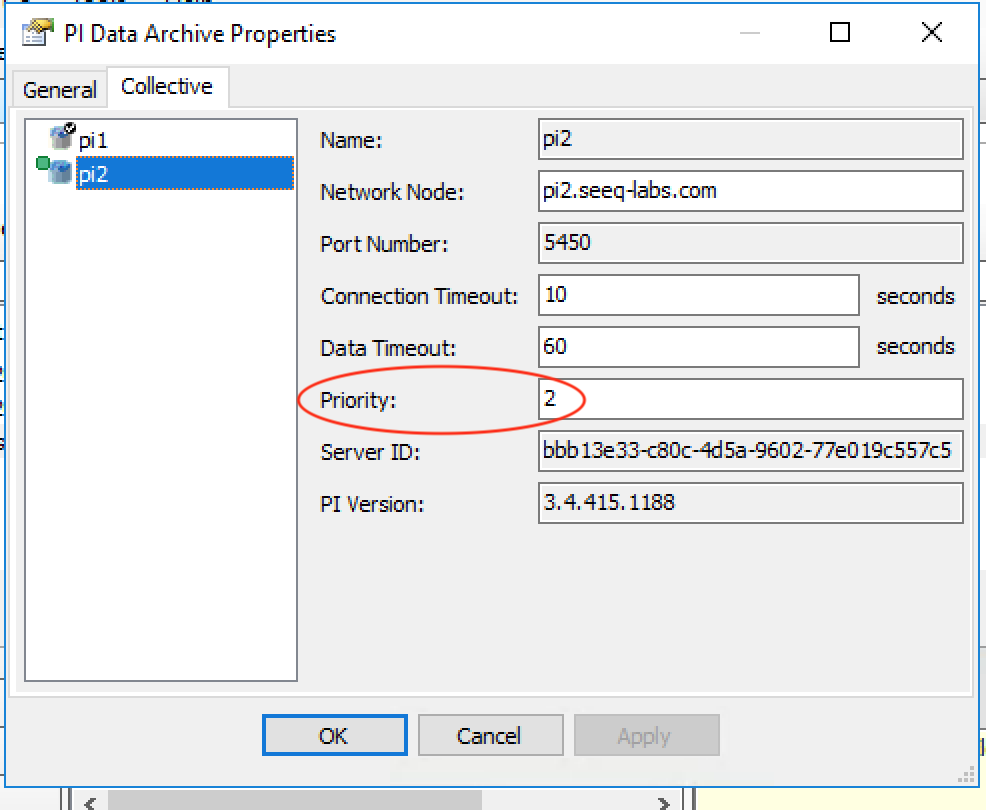Screen dimensions: 986x810
Task: Click the PI Data Archive Properties title icon
Action: point(36,34)
